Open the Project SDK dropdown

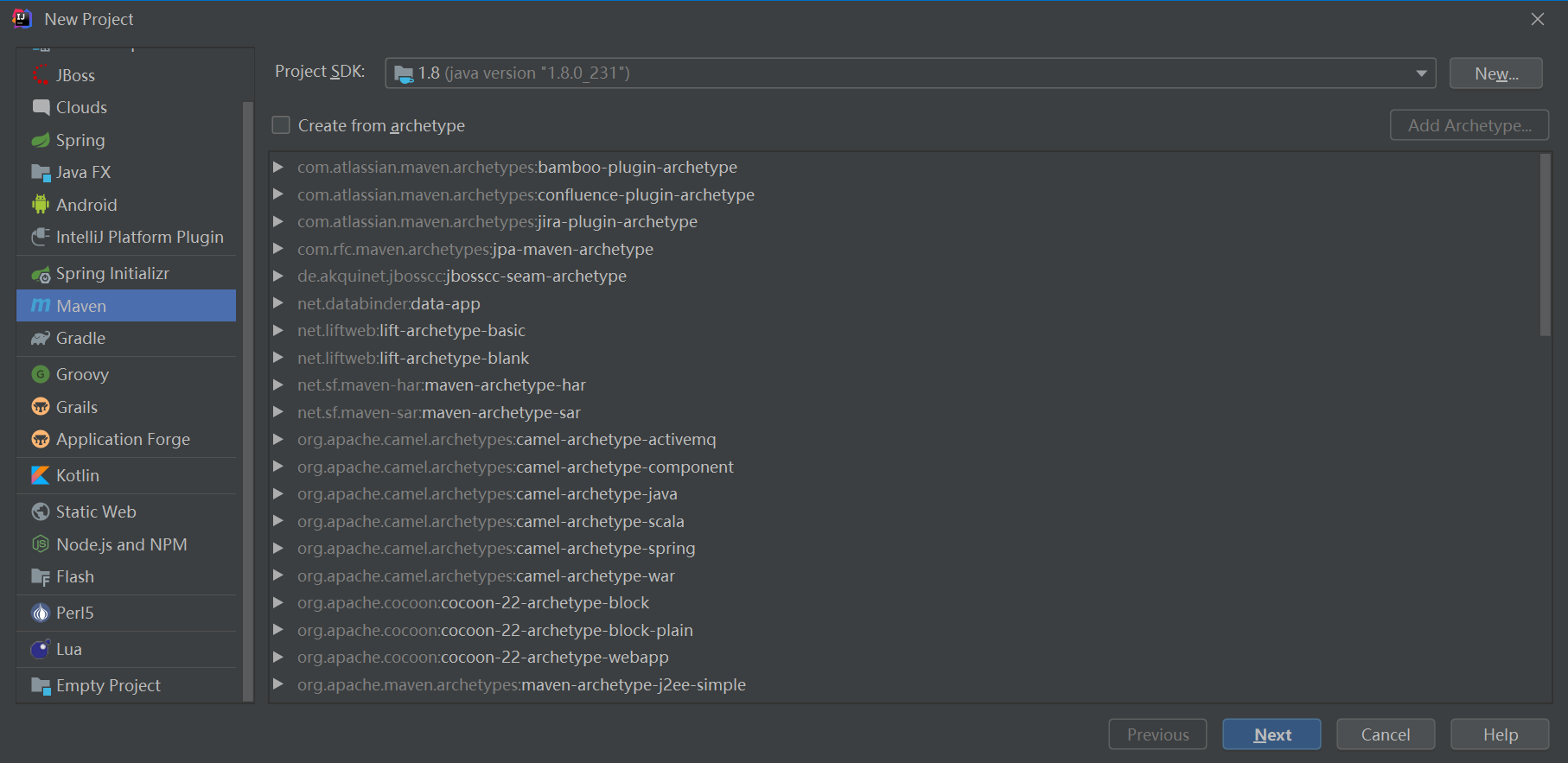click(910, 73)
